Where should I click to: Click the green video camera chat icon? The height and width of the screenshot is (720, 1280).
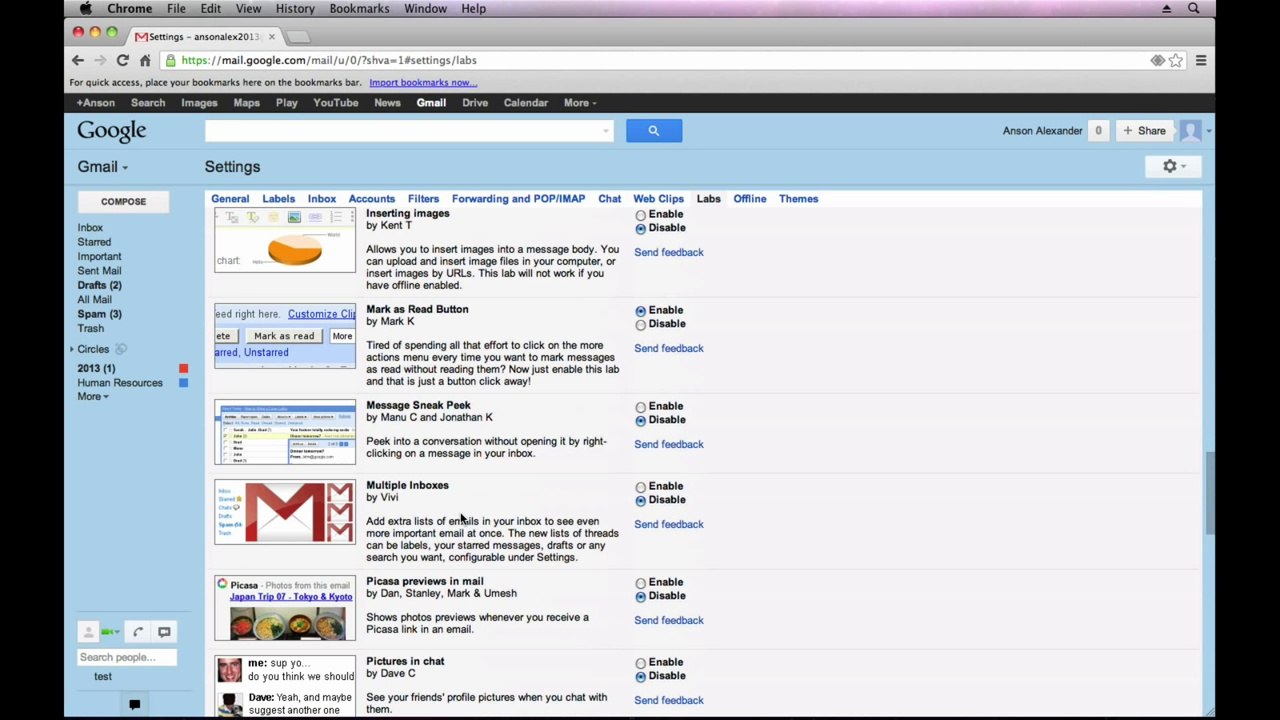107,632
